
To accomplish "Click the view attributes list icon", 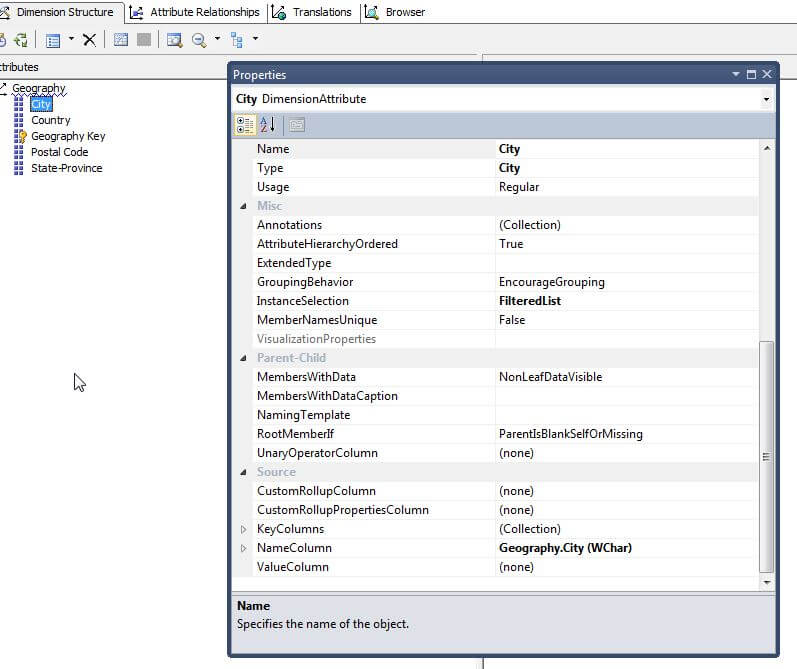I will point(53,40).
